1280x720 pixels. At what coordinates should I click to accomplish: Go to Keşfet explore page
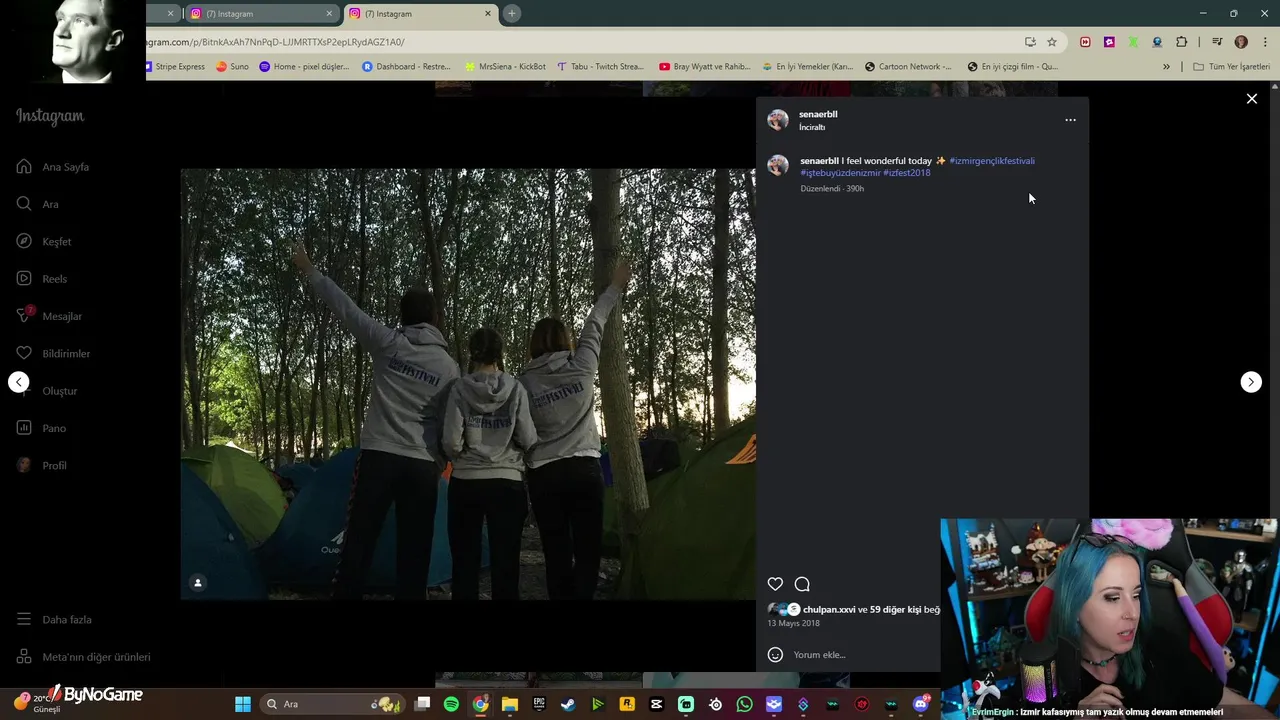tap(44, 241)
